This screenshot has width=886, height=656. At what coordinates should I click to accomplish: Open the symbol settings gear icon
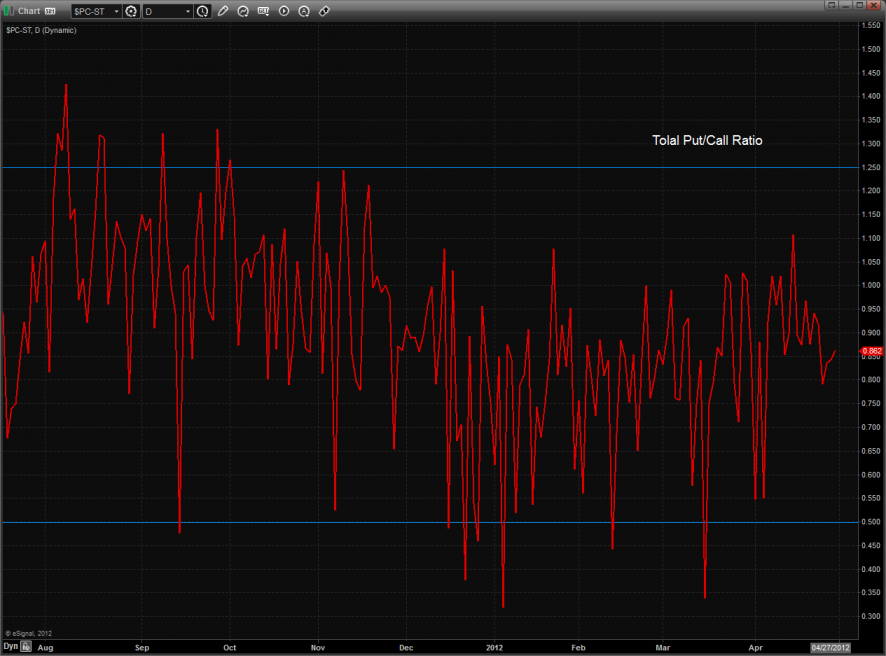(131, 11)
